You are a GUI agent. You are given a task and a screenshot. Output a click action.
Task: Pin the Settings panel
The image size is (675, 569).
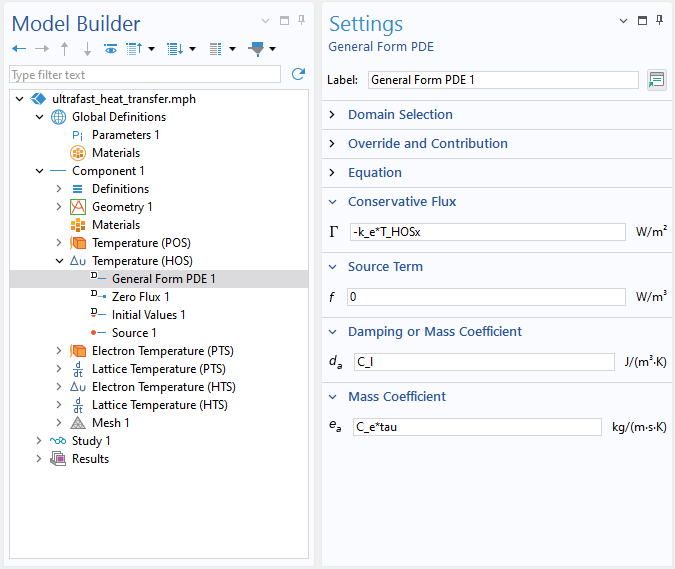pos(660,20)
